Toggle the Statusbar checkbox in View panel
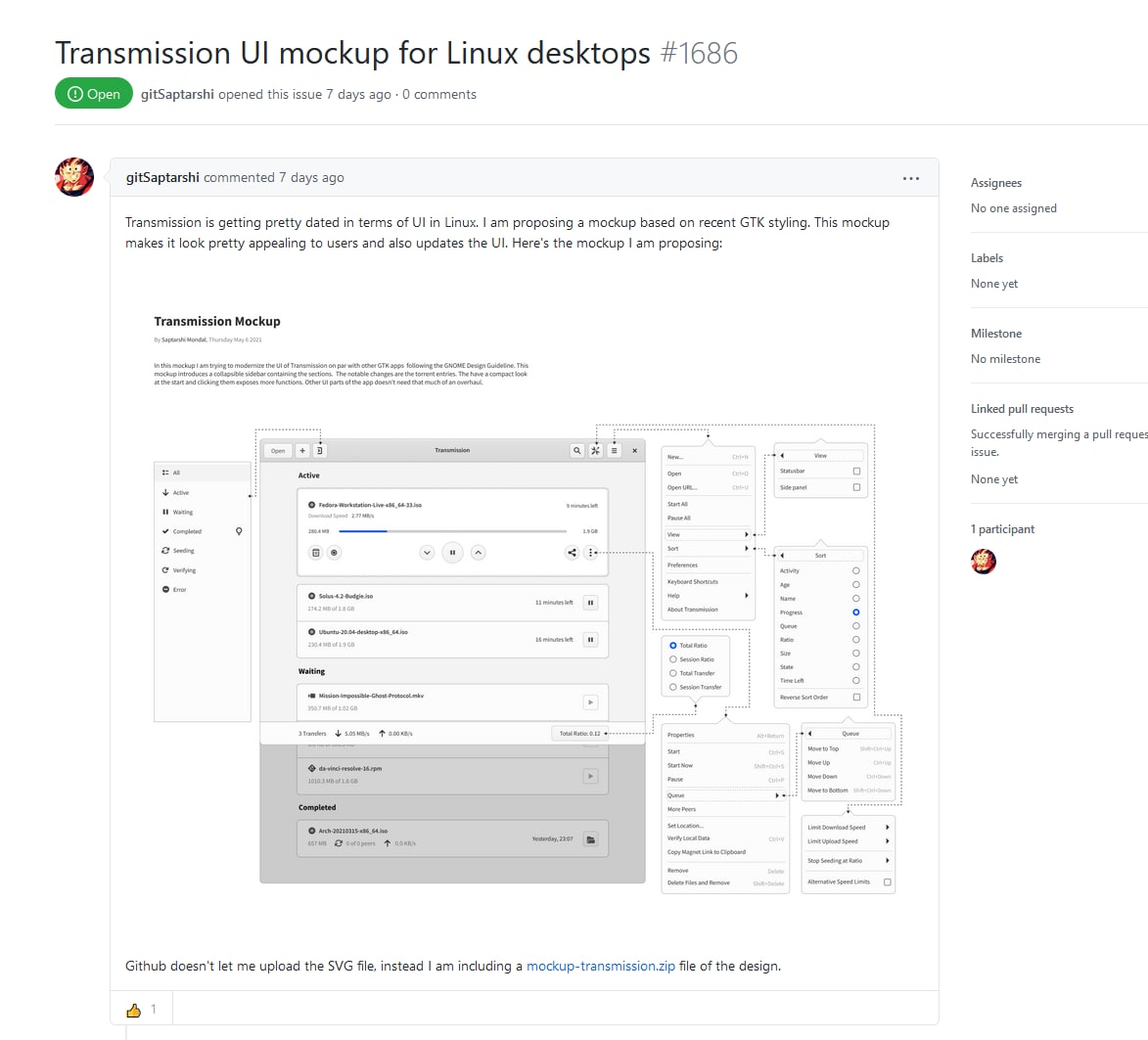Viewport: 1148px width, 1040px height. 856,472
